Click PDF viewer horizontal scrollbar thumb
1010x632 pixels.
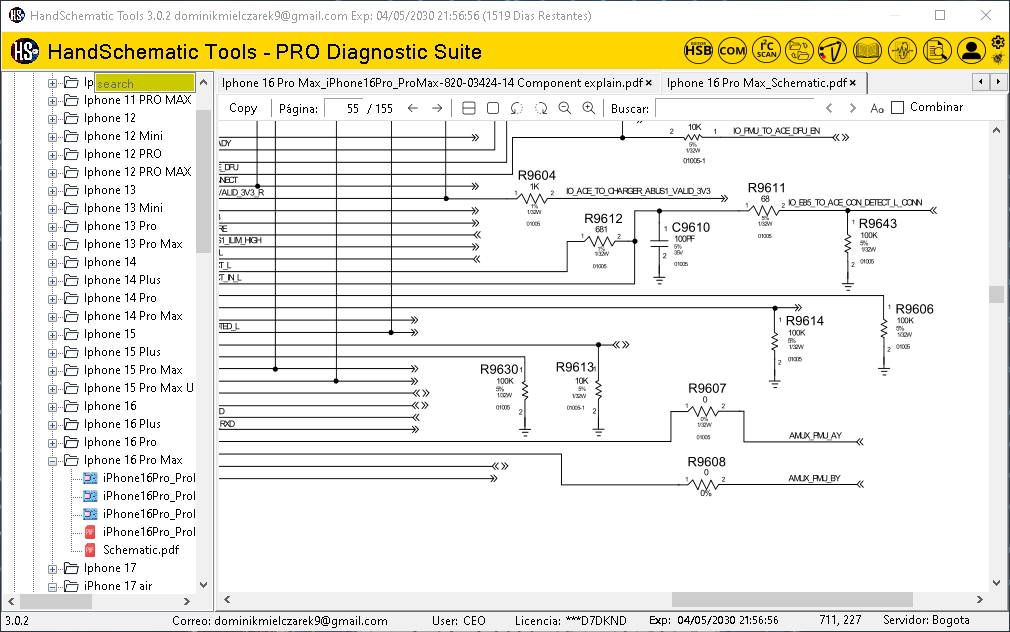click(792, 599)
